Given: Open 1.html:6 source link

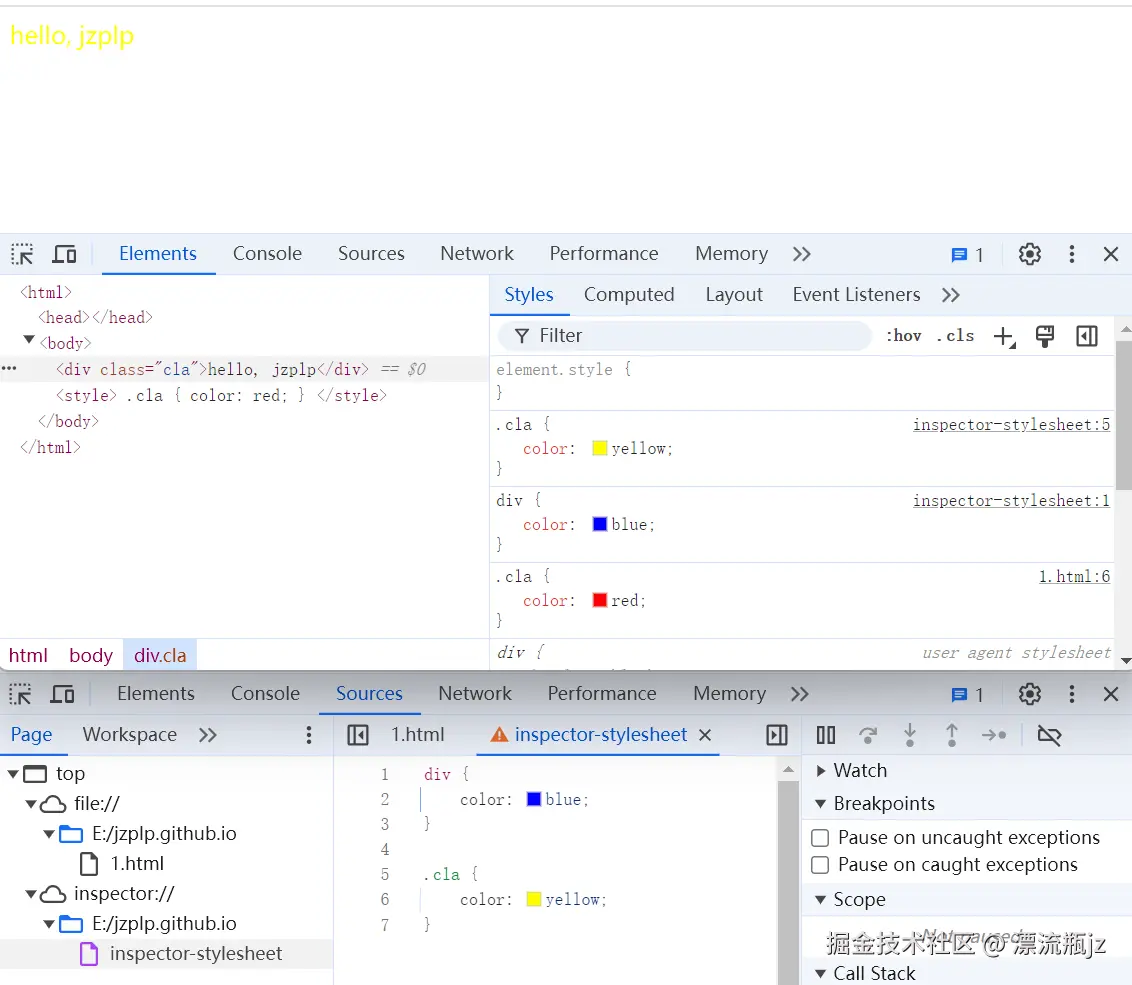Looking at the screenshot, I should coord(1074,576).
